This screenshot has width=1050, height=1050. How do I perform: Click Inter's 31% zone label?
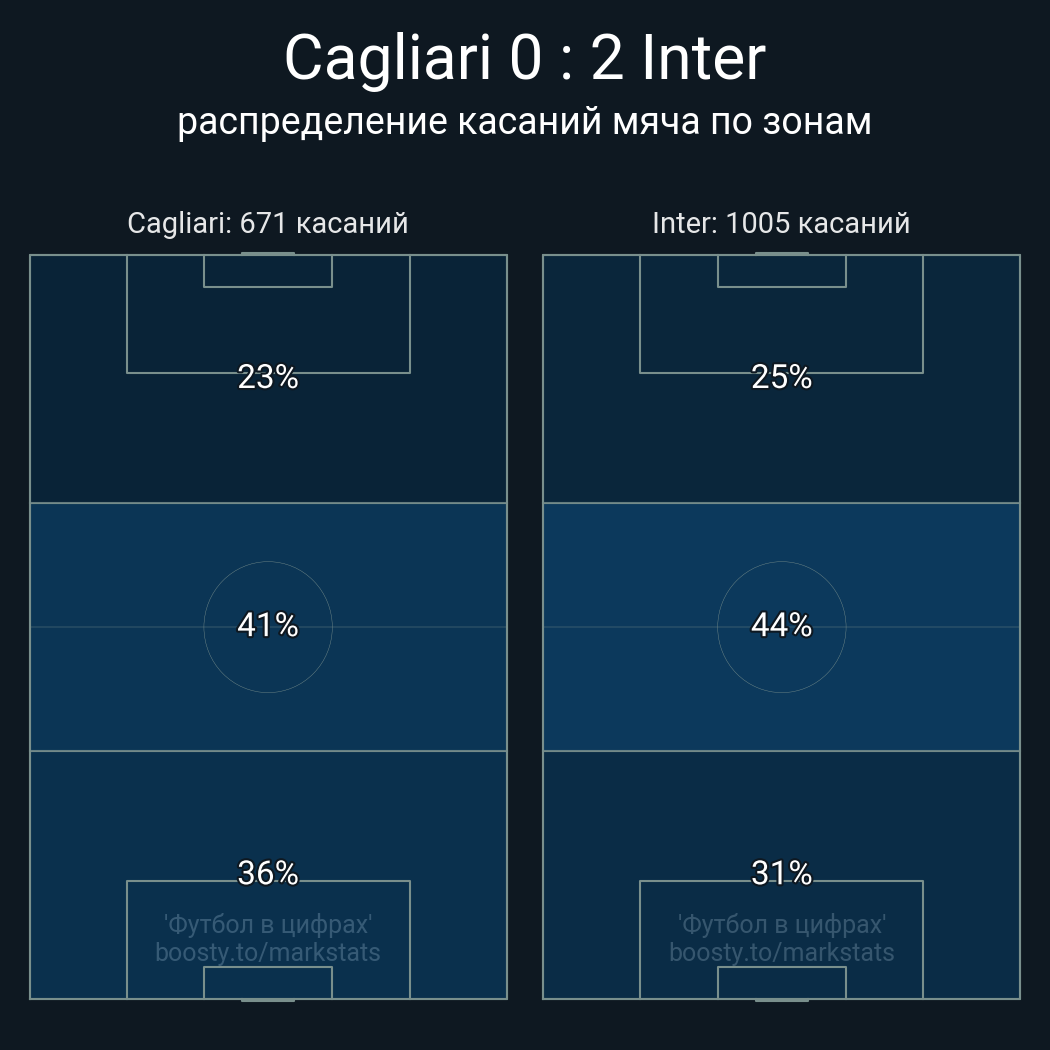tap(781, 873)
